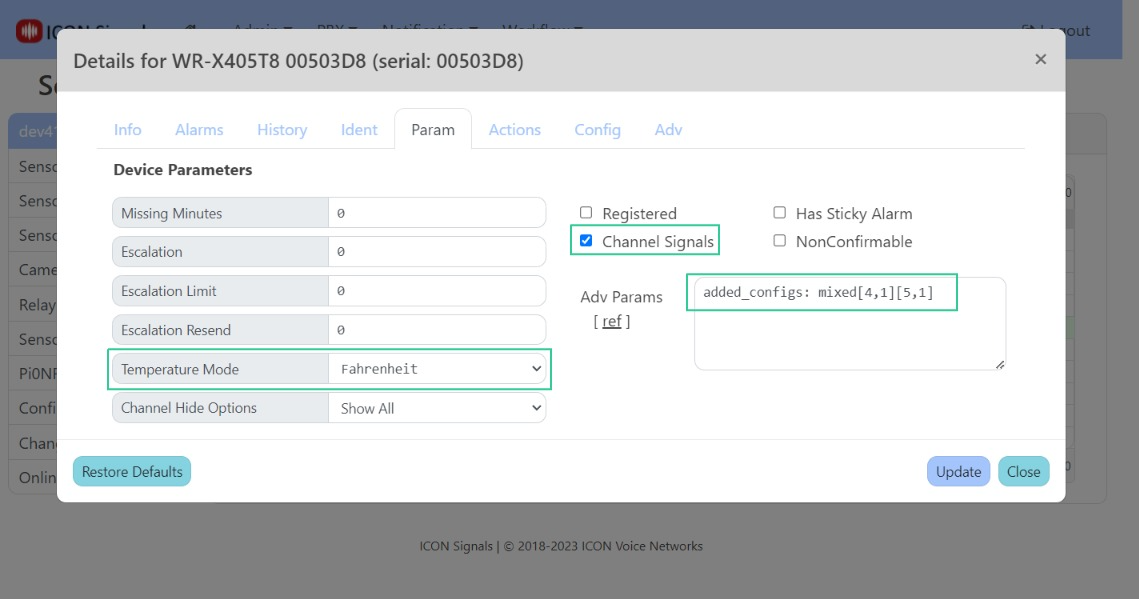Open the Temperature Mode dropdown
1139x599 pixels.
point(435,369)
